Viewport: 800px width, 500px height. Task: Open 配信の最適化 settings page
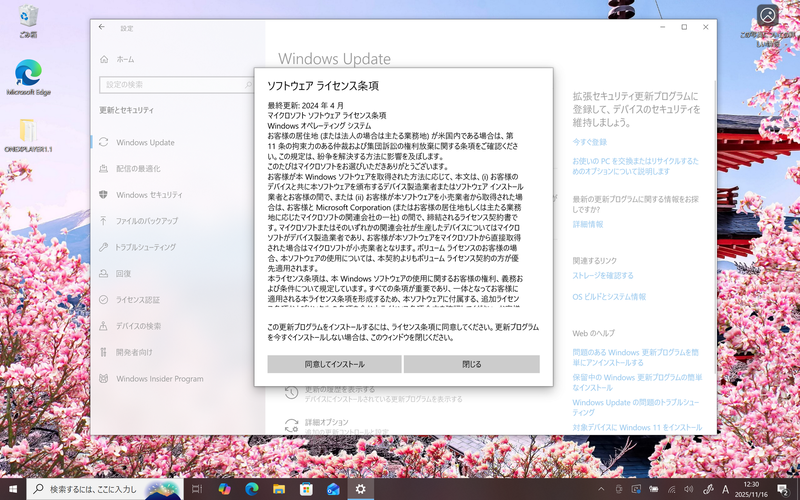[x=138, y=168]
